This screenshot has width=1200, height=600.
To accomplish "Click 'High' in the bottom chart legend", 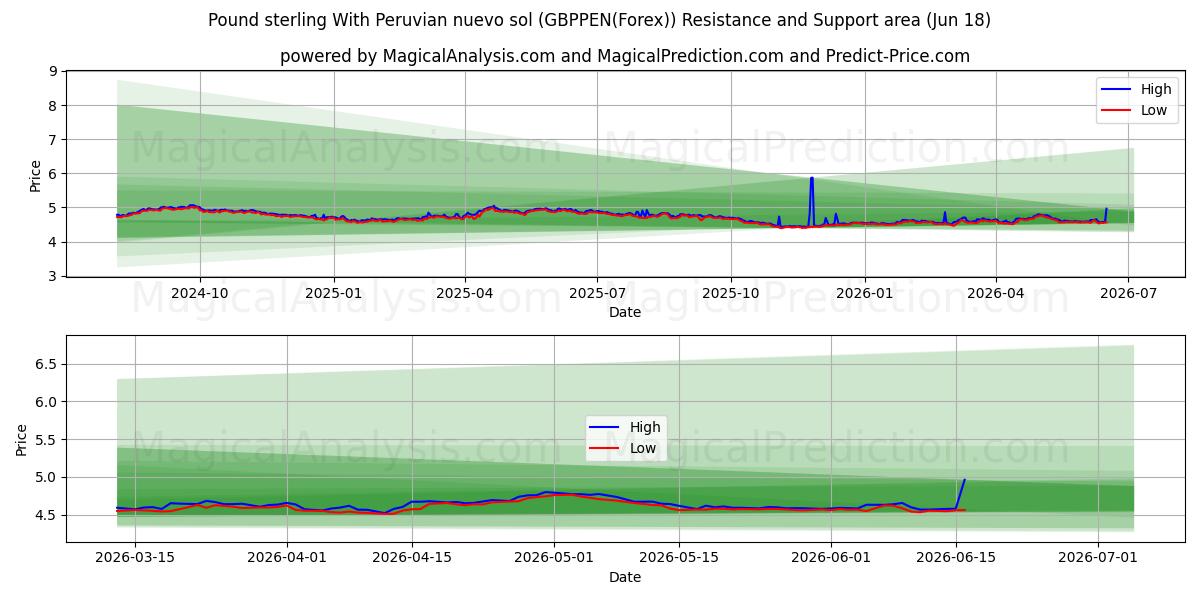I will 643,427.
